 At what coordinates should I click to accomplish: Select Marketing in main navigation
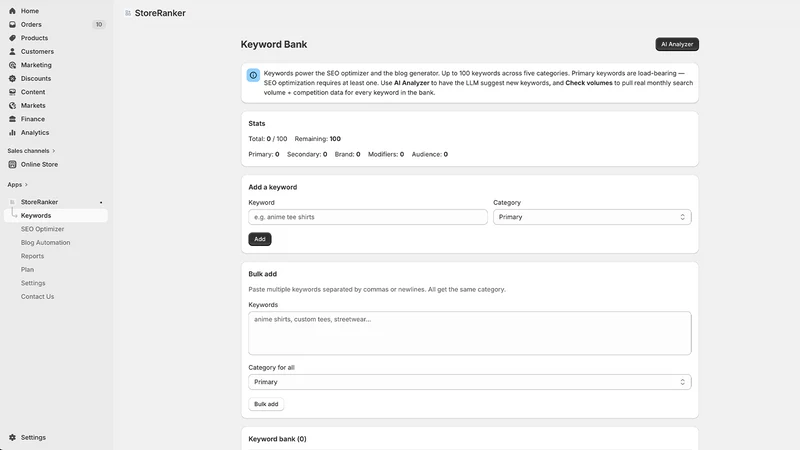tap(36, 65)
